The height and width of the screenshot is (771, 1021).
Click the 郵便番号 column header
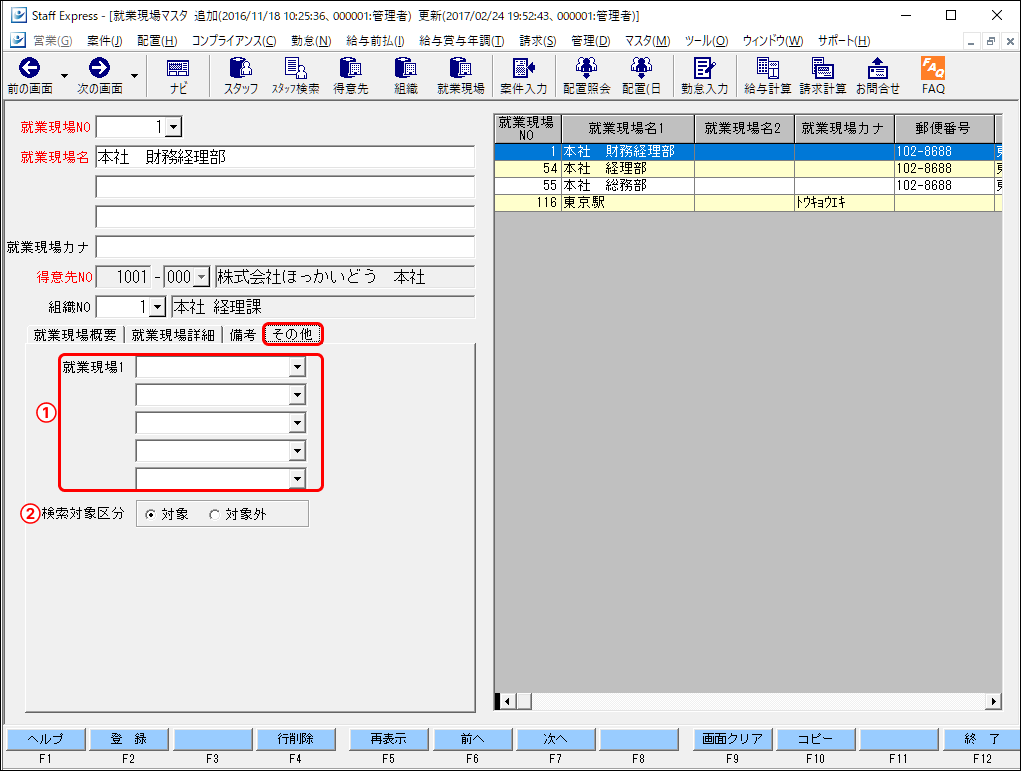pyautogui.click(x=944, y=128)
